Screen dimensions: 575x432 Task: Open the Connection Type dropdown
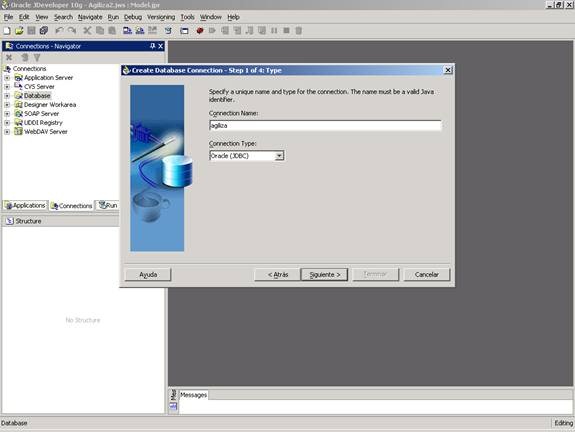(279, 156)
